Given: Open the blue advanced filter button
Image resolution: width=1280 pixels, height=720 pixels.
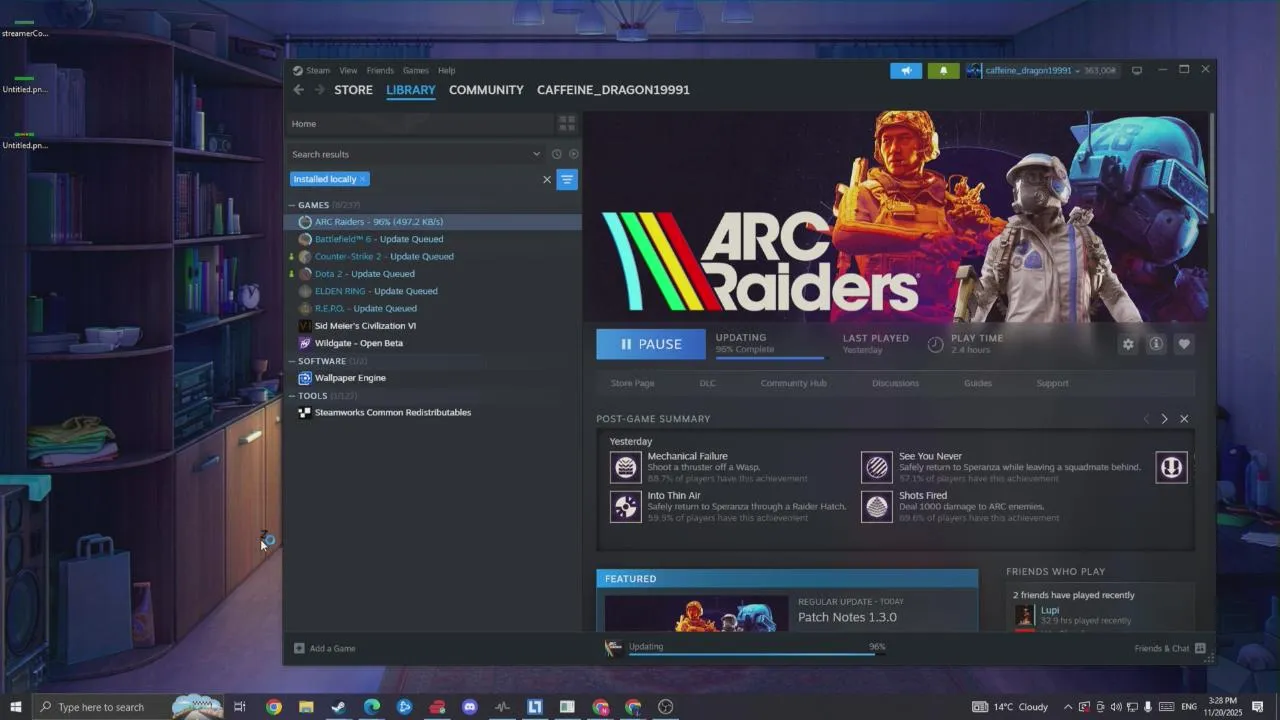Looking at the screenshot, I should pyautogui.click(x=567, y=179).
